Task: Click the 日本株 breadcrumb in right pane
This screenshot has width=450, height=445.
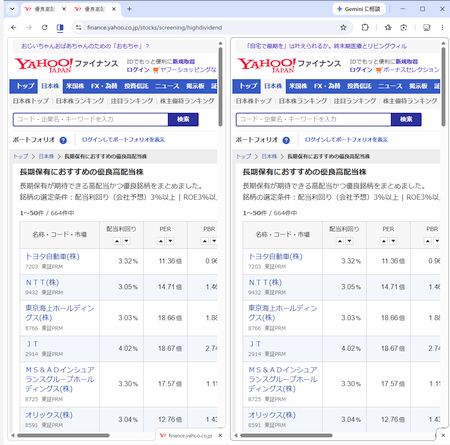Action: (x=269, y=156)
